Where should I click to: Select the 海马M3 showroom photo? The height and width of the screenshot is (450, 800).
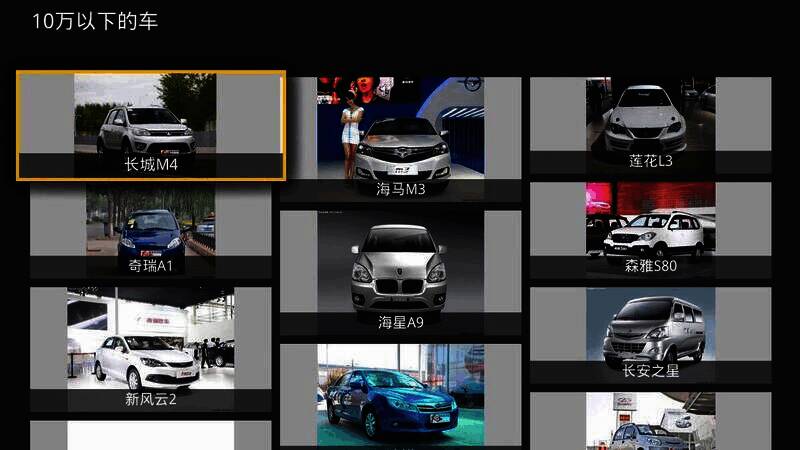point(400,125)
